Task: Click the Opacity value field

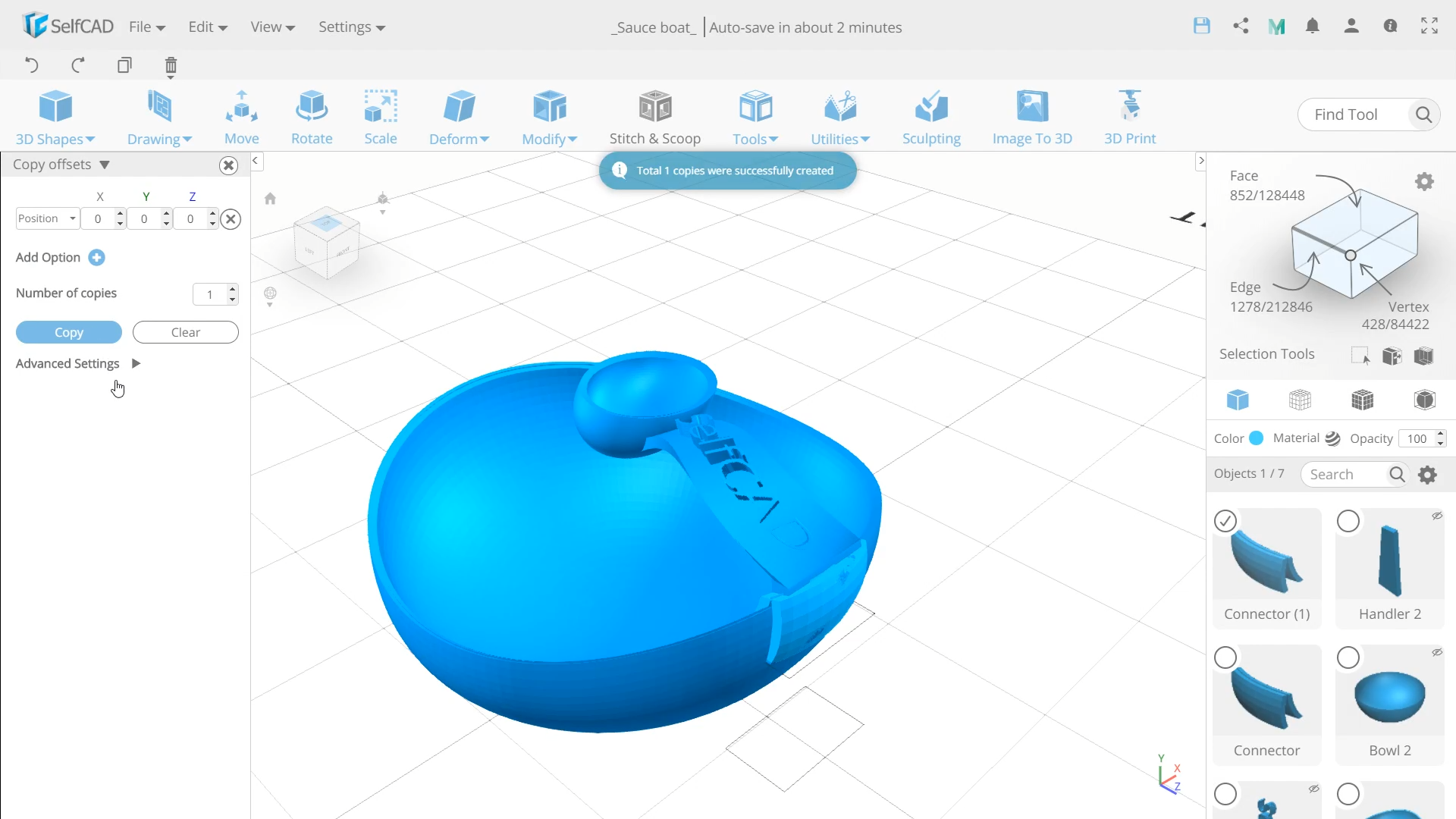Action: point(1417,438)
